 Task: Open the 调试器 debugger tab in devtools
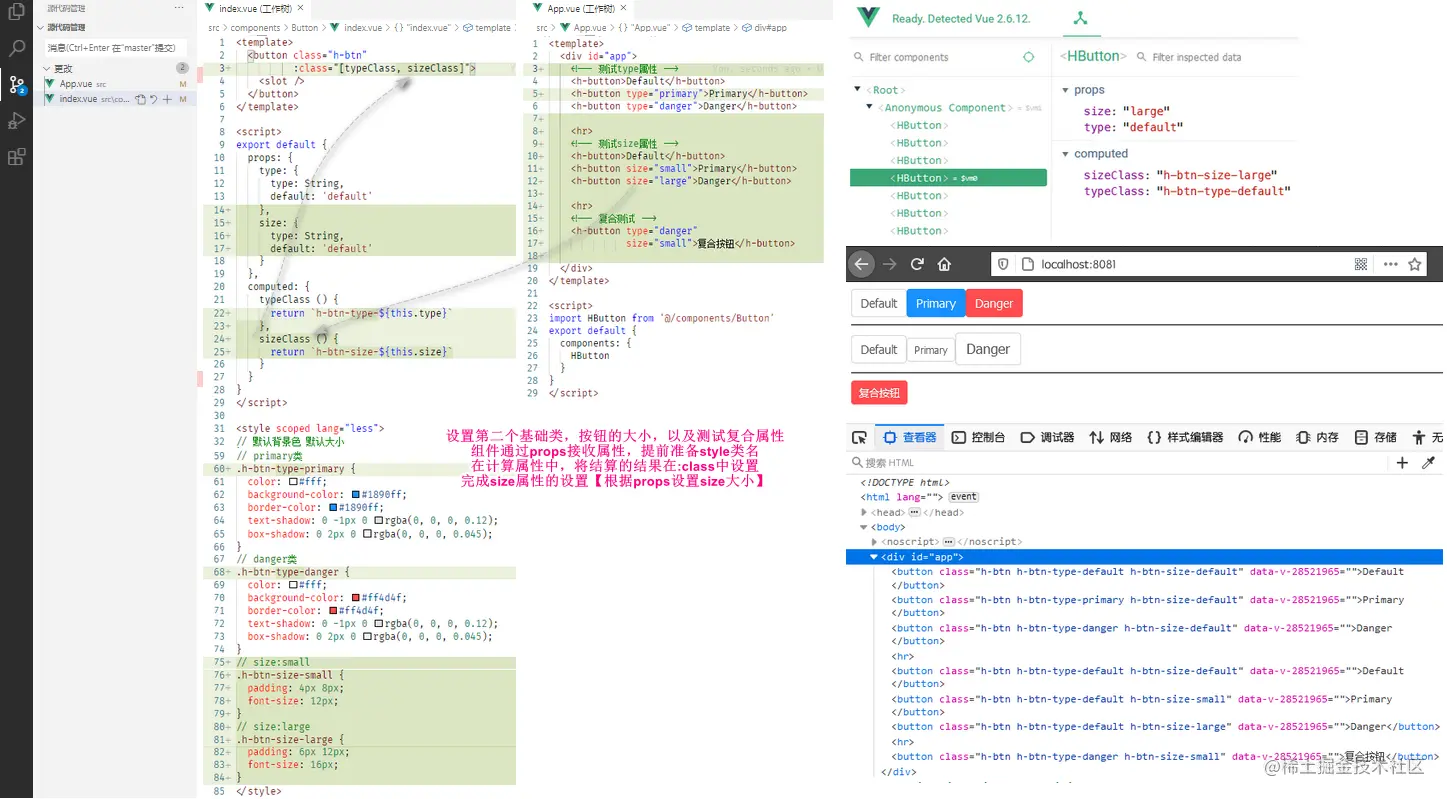(x=1047, y=437)
